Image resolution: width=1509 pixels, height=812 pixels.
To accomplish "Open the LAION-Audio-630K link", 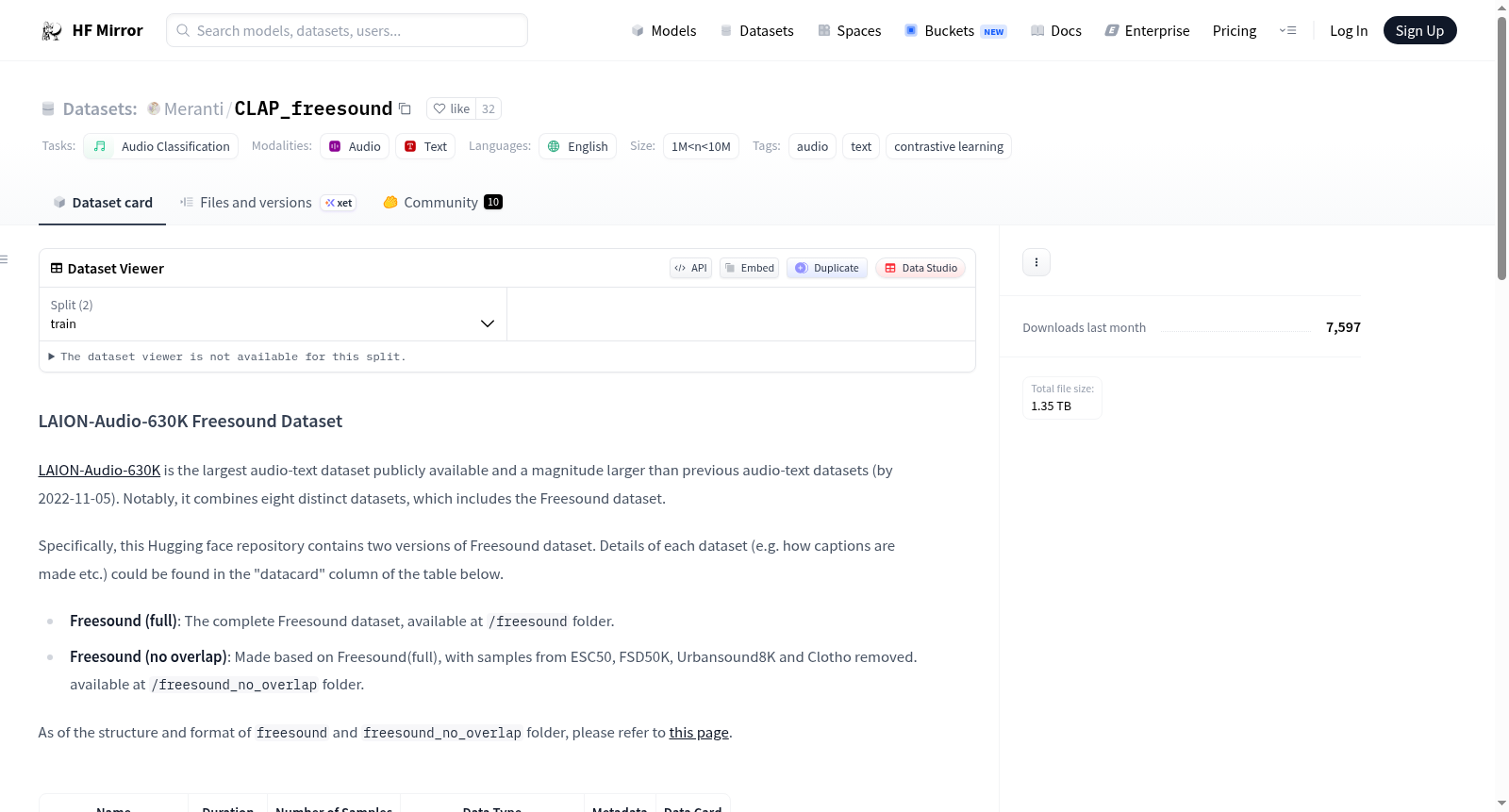I will click(x=99, y=470).
